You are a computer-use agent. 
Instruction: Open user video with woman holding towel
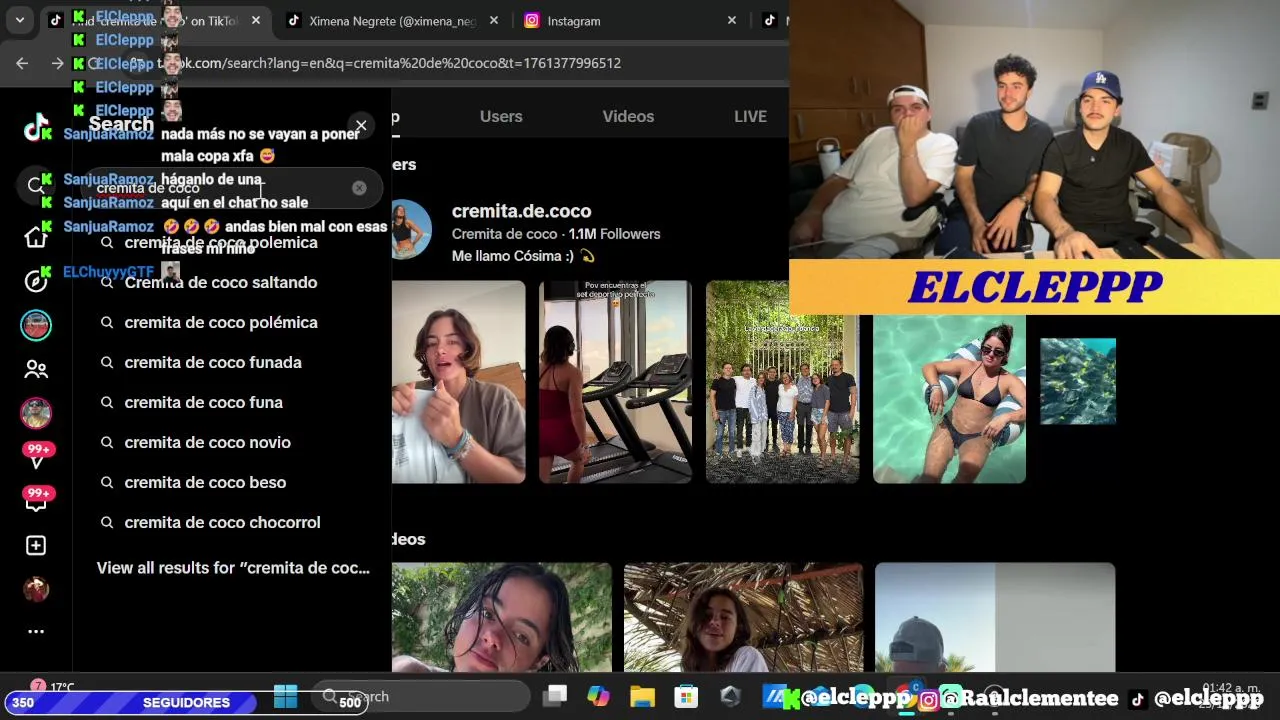click(458, 382)
